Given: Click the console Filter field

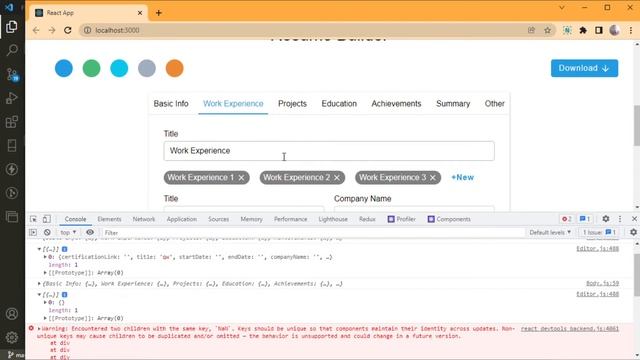Looking at the screenshot, I should 313,232.
